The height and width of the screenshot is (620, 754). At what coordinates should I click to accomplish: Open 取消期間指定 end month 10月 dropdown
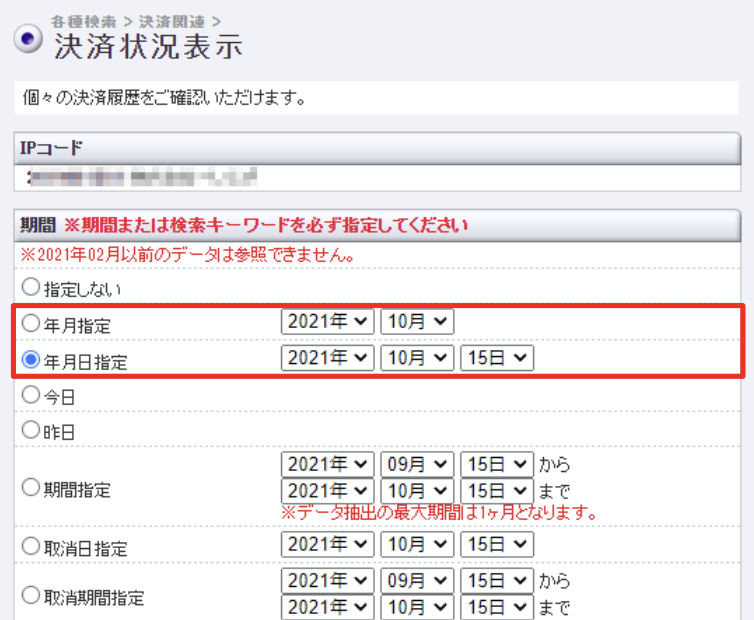(417, 607)
